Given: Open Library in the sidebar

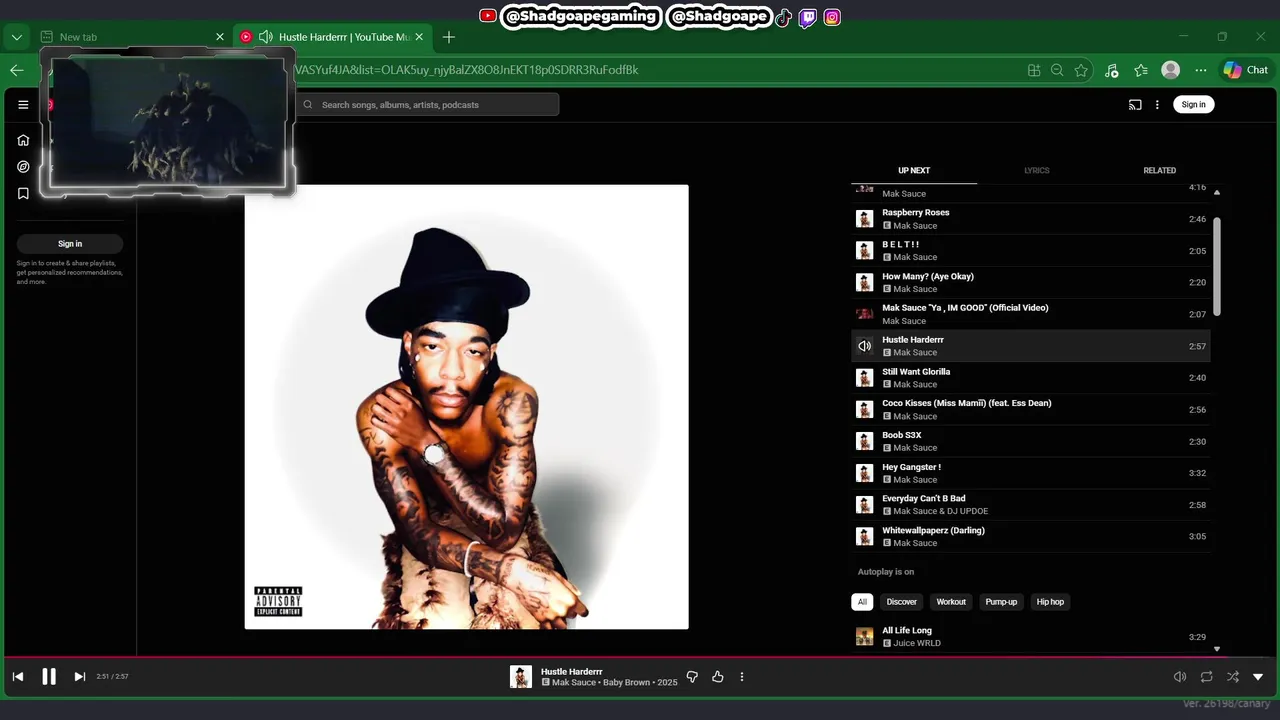Looking at the screenshot, I should coord(23,194).
